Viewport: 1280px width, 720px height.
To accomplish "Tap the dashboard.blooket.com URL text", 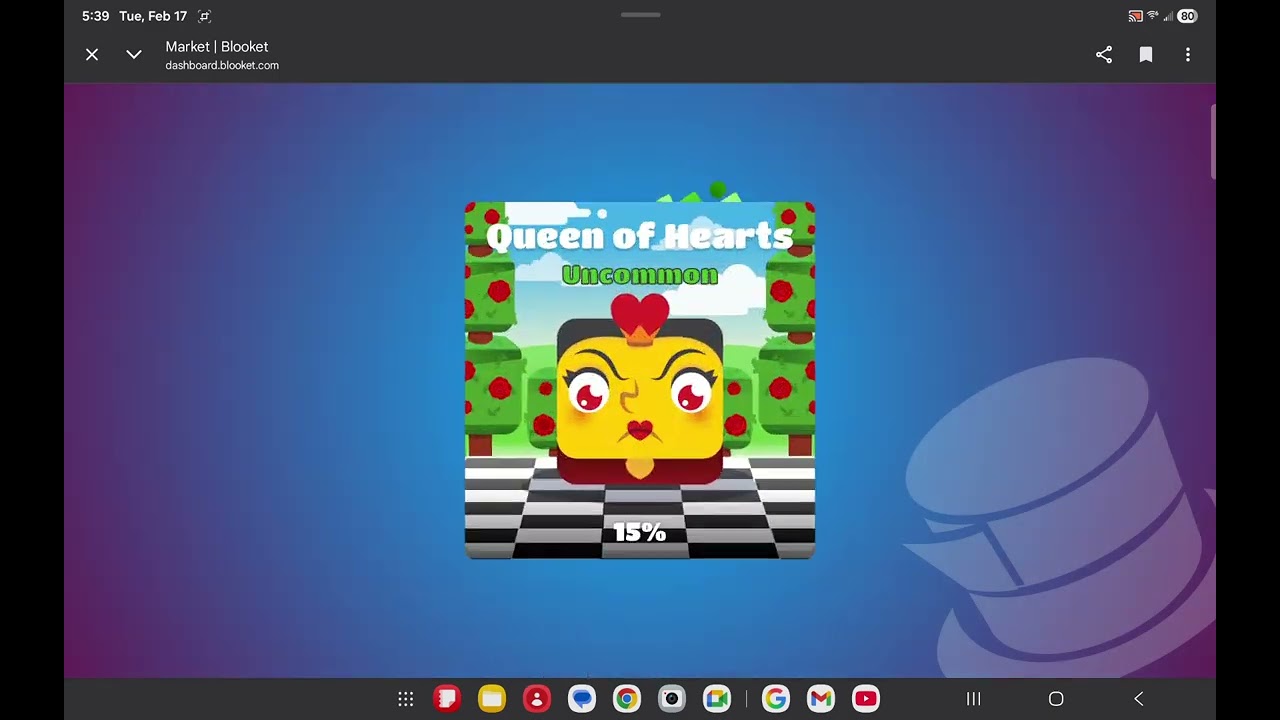I will pyautogui.click(x=222, y=65).
